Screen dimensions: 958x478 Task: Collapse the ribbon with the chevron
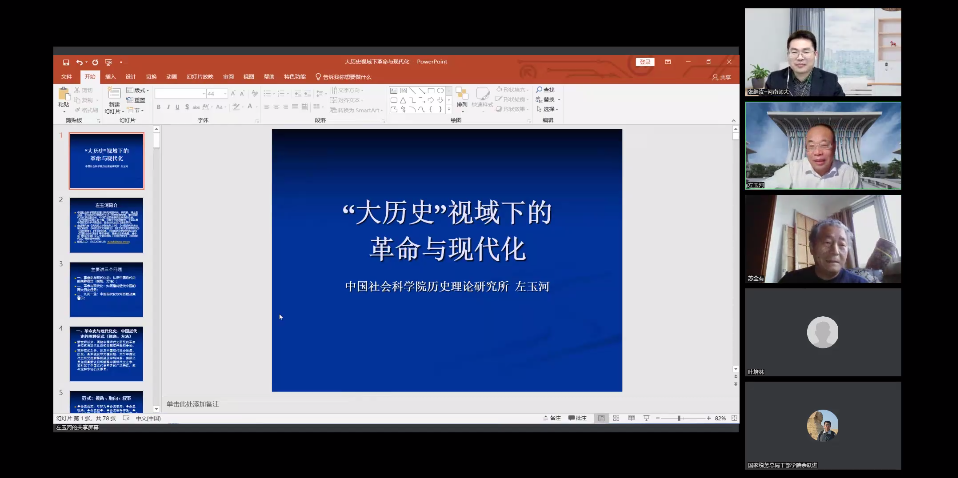point(733,121)
